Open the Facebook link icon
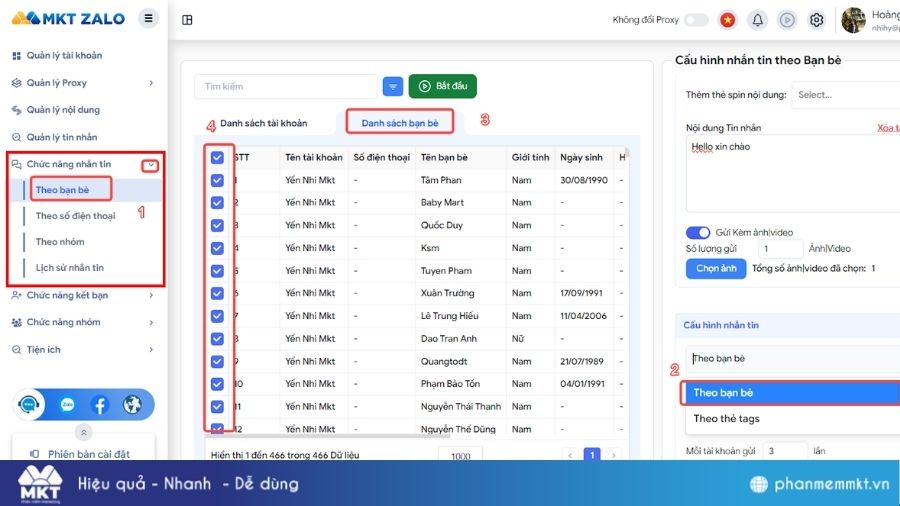The image size is (900, 506). [100, 404]
